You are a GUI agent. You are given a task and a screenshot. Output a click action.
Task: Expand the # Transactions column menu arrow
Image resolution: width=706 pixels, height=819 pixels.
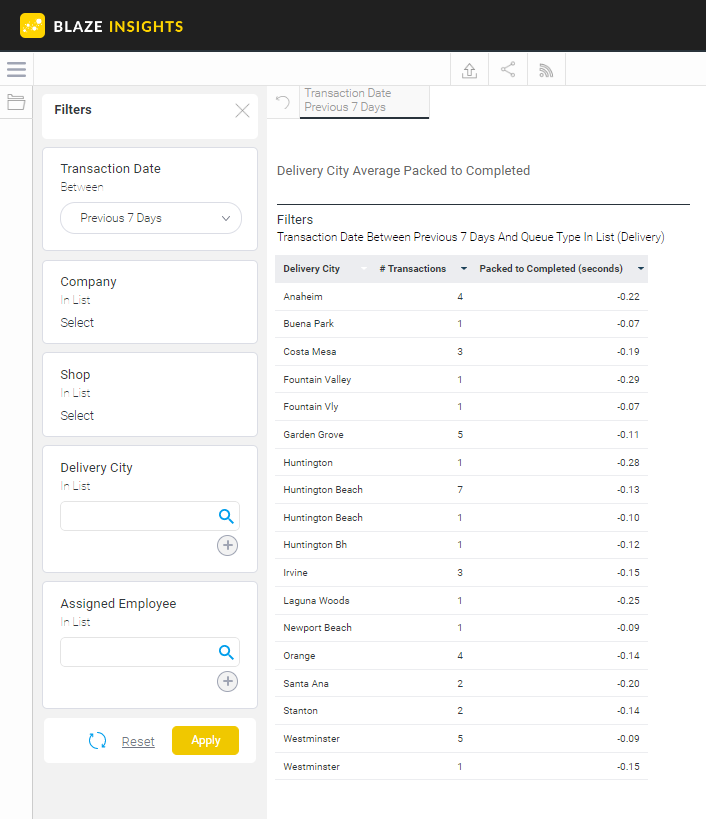464,268
